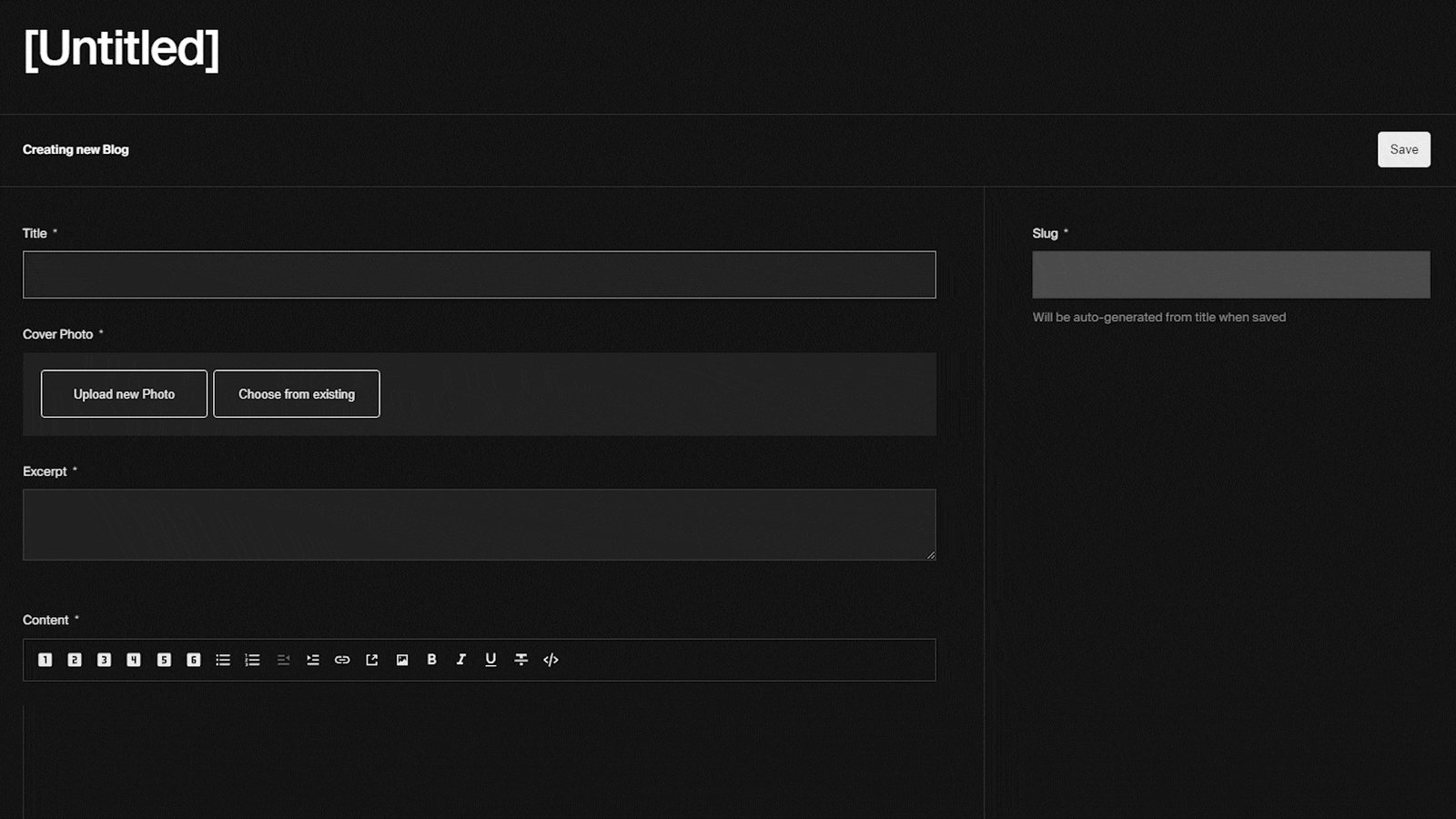Toggle italic text formatting
The width and height of the screenshot is (1456, 819).
460,660
